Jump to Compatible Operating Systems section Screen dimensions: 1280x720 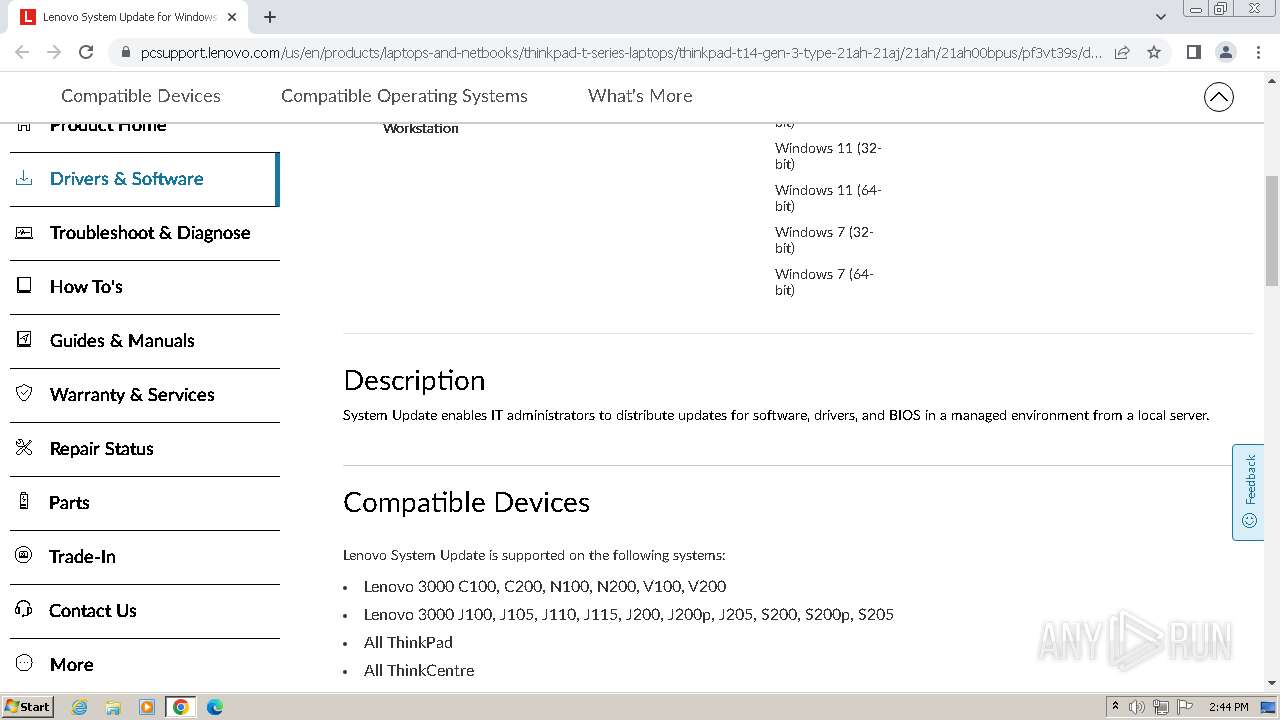click(404, 96)
